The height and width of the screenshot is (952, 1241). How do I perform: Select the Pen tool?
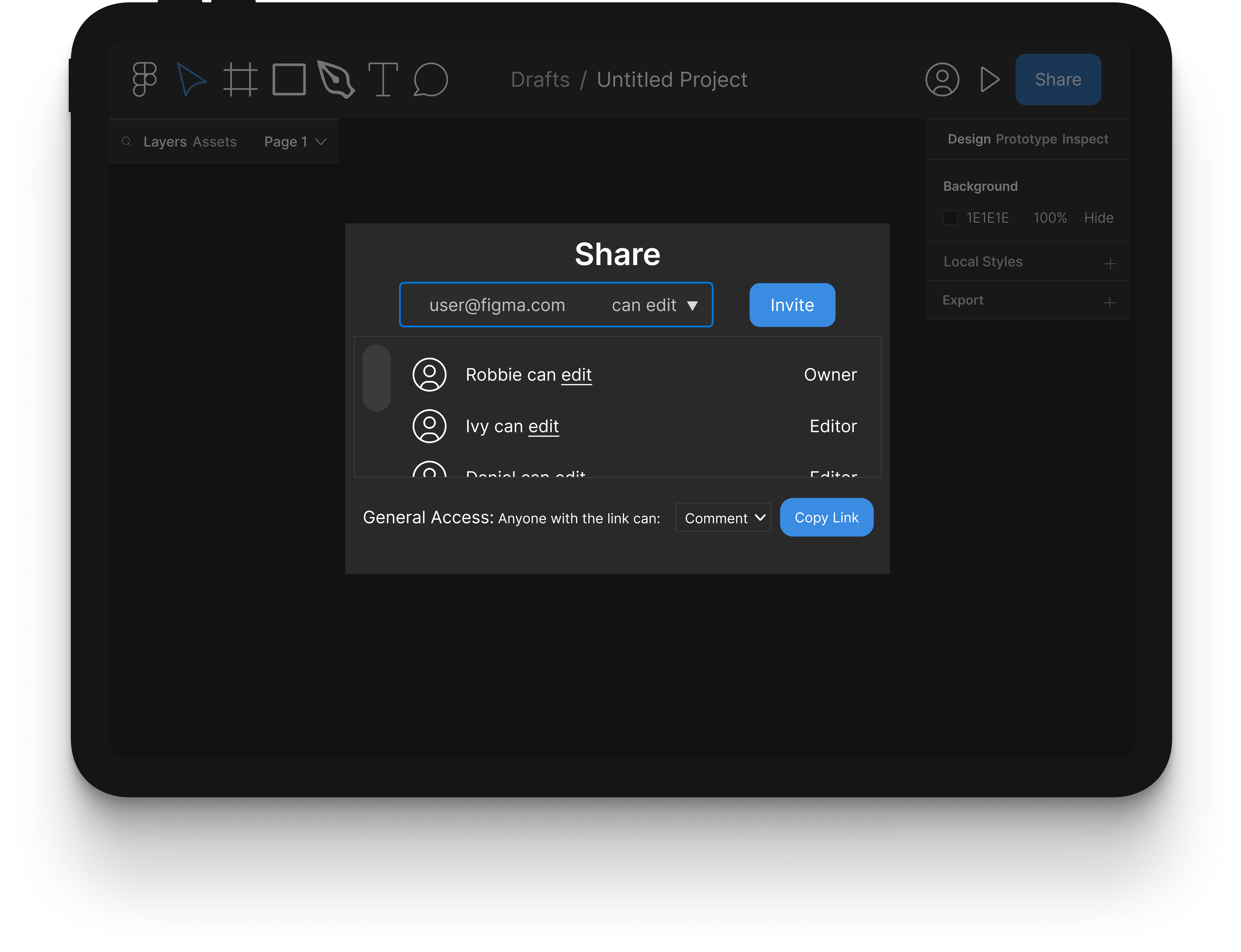(x=336, y=79)
